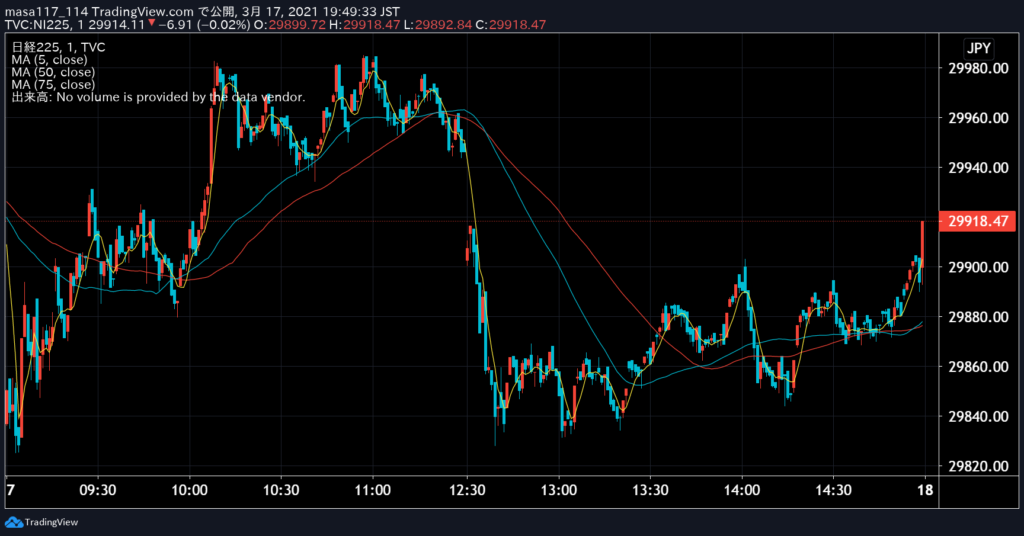Image resolution: width=1024 pixels, height=536 pixels.
Task: Click the 29940.00 price axis label
Action: click(978, 168)
